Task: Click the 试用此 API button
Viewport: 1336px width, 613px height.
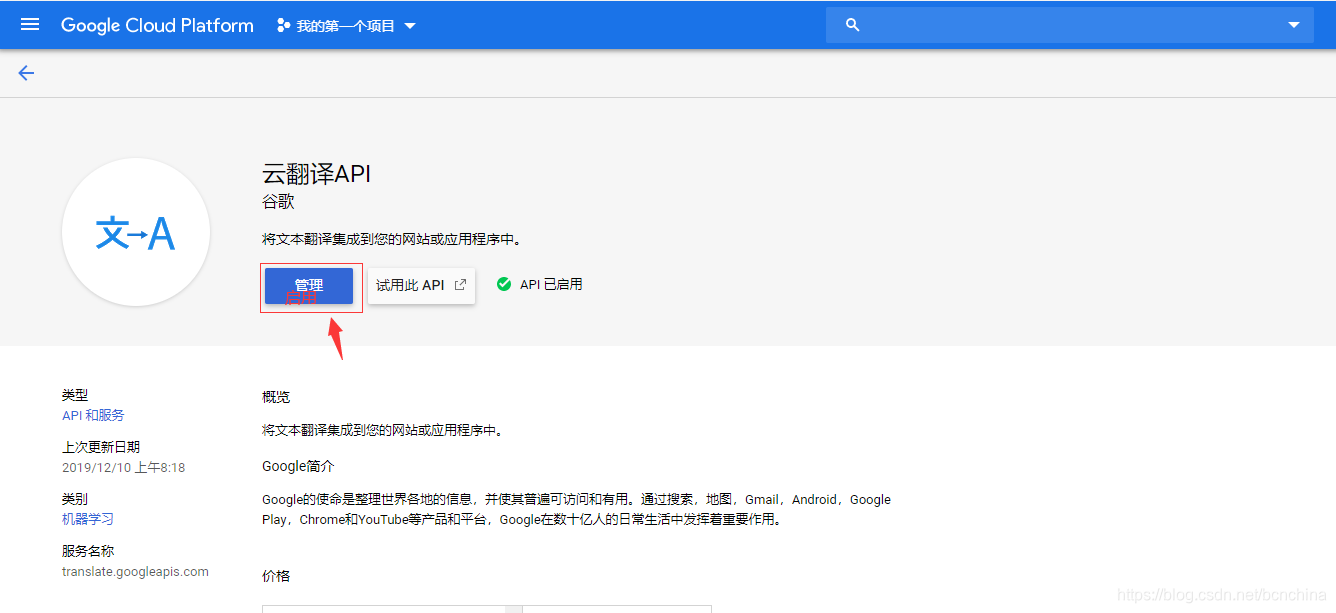Action: [421, 285]
